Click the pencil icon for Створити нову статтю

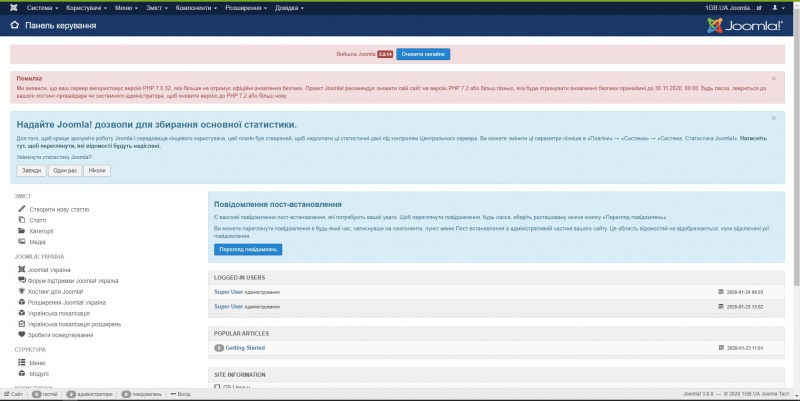[x=21, y=209]
